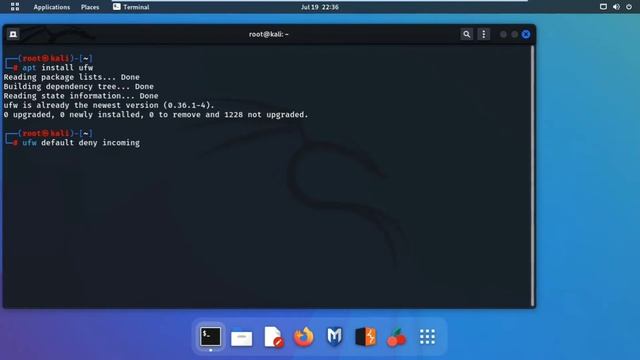Click the search magnifier in terminal header
This screenshot has height=360, width=640.
[x=467, y=34]
